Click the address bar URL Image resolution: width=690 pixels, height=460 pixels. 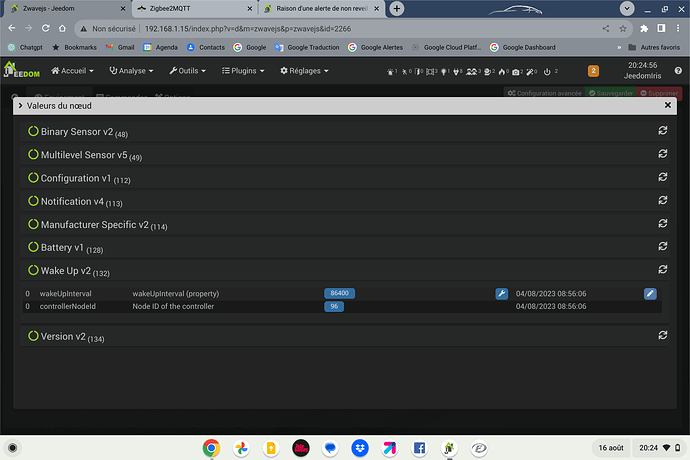tap(248, 29)
